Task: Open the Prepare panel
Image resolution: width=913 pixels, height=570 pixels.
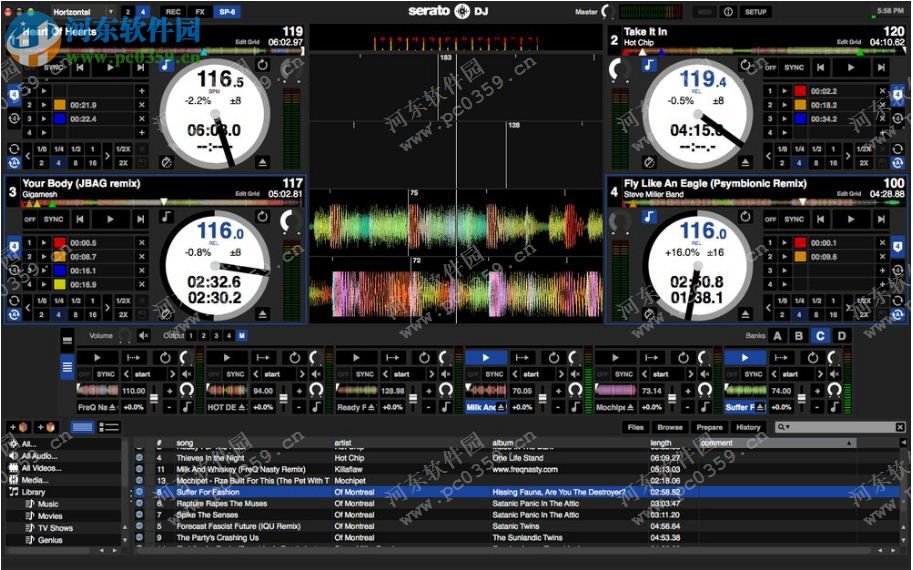Action: (x=709, y=427)
